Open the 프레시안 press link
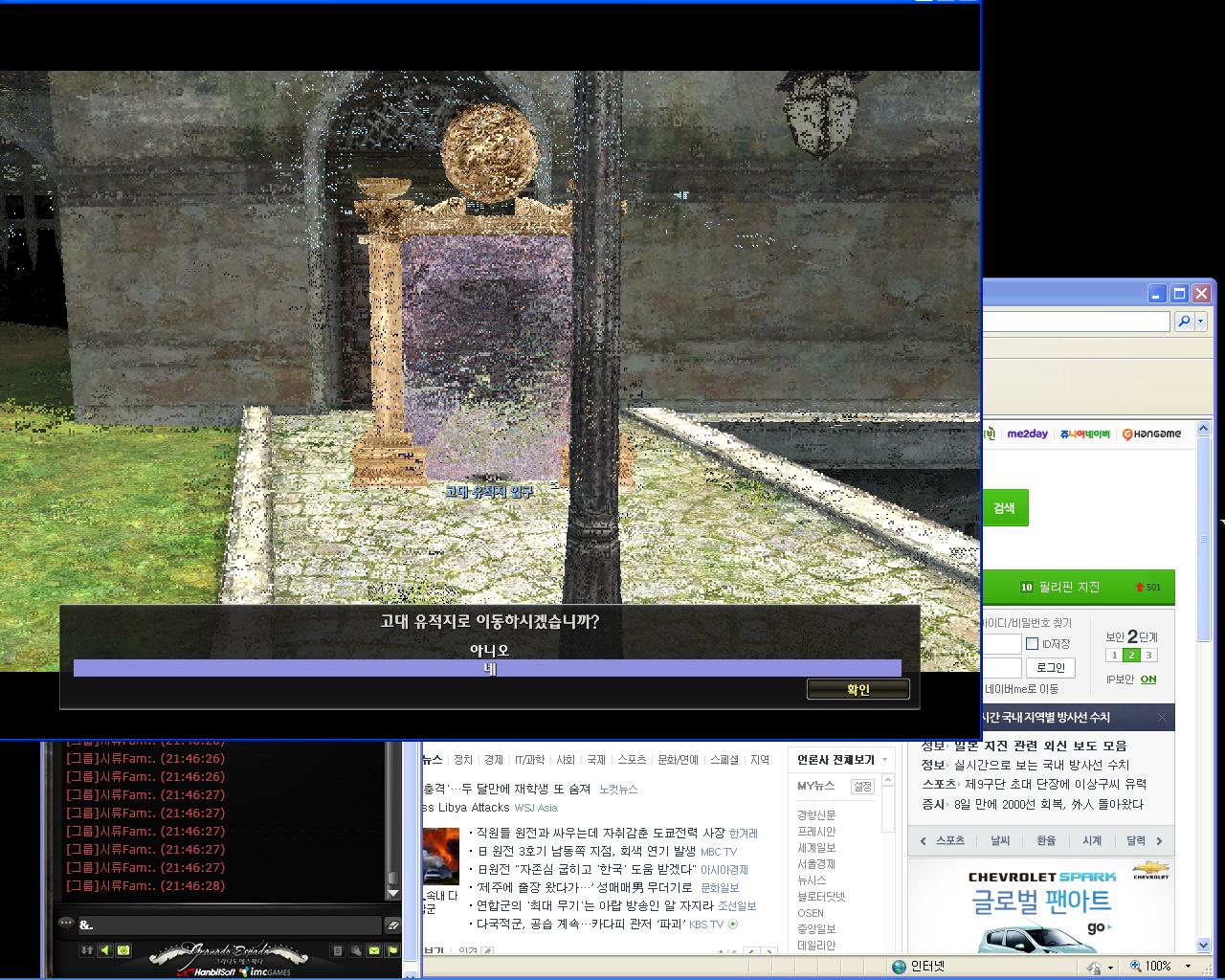Viewport: 1225px width, 980px height. [816, 832]
